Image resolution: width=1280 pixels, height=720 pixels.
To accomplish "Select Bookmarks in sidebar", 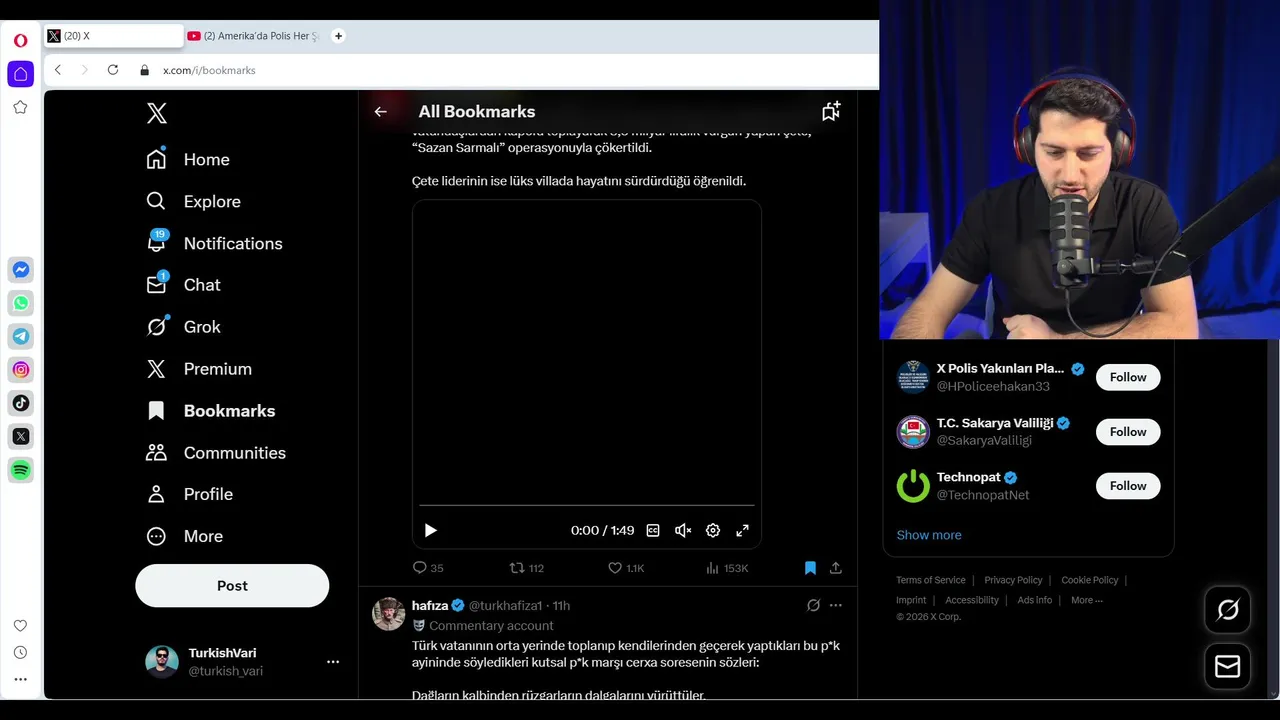I will point(210,411).
